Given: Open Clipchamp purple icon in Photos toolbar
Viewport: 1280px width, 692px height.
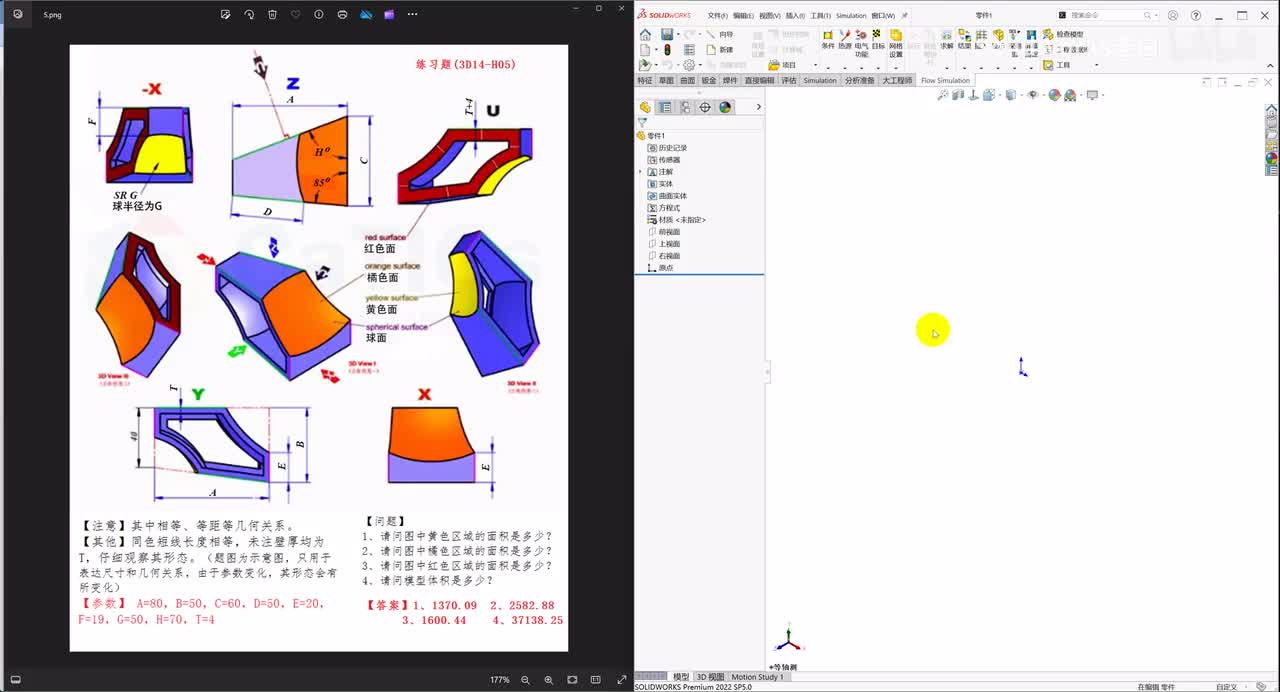Looking at the screenshot, I should click(389, 14).
